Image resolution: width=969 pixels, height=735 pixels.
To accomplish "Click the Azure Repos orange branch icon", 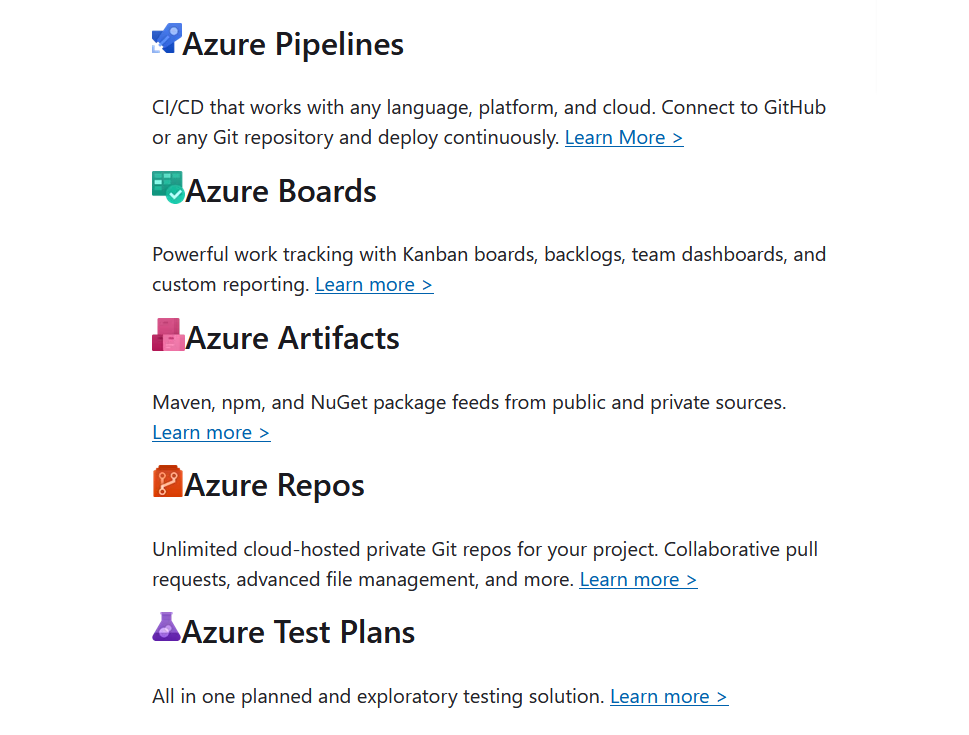I will (167, 481).
